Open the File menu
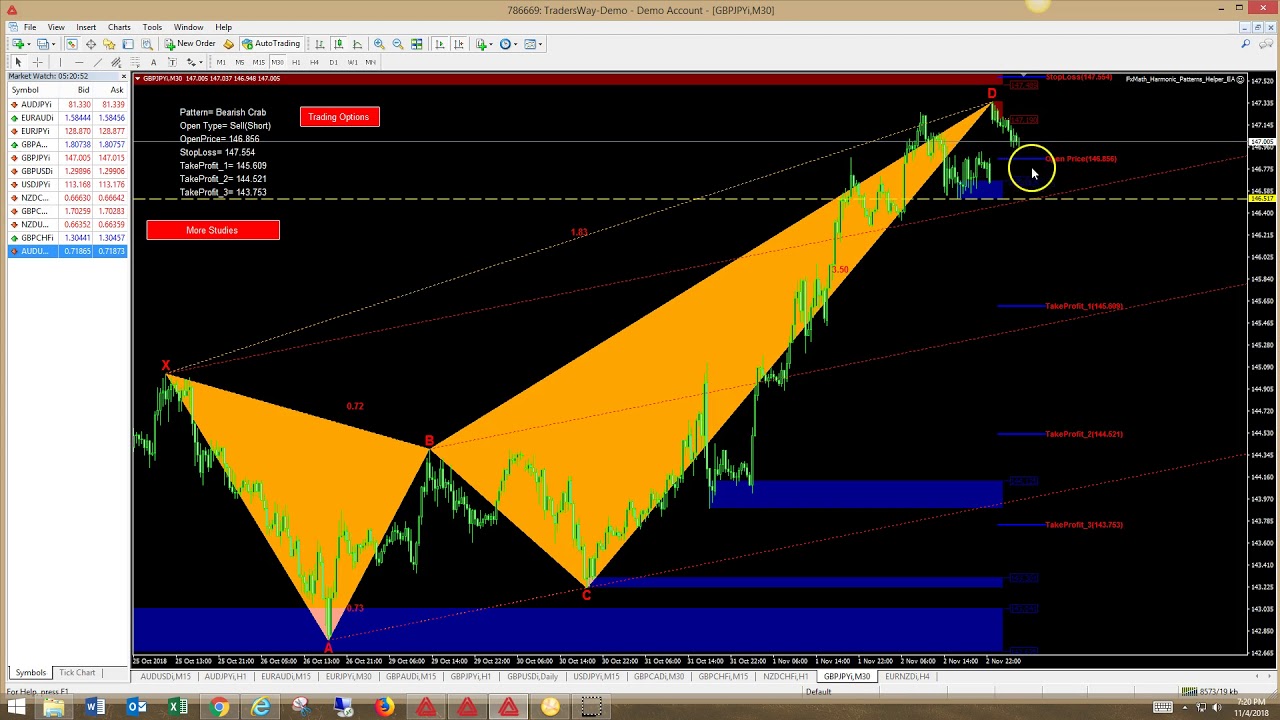Viewport: 1280px width, 720px height. [x=30, y=27]
